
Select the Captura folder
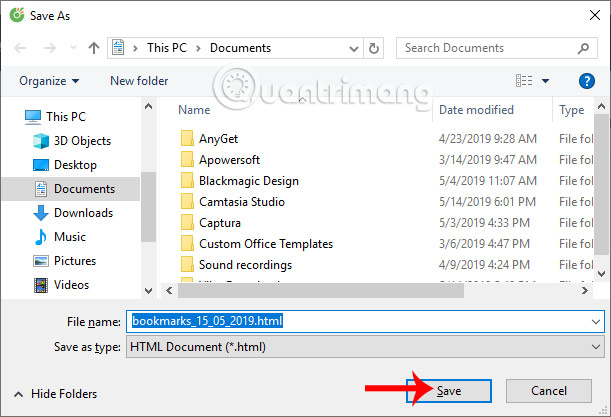220,223
